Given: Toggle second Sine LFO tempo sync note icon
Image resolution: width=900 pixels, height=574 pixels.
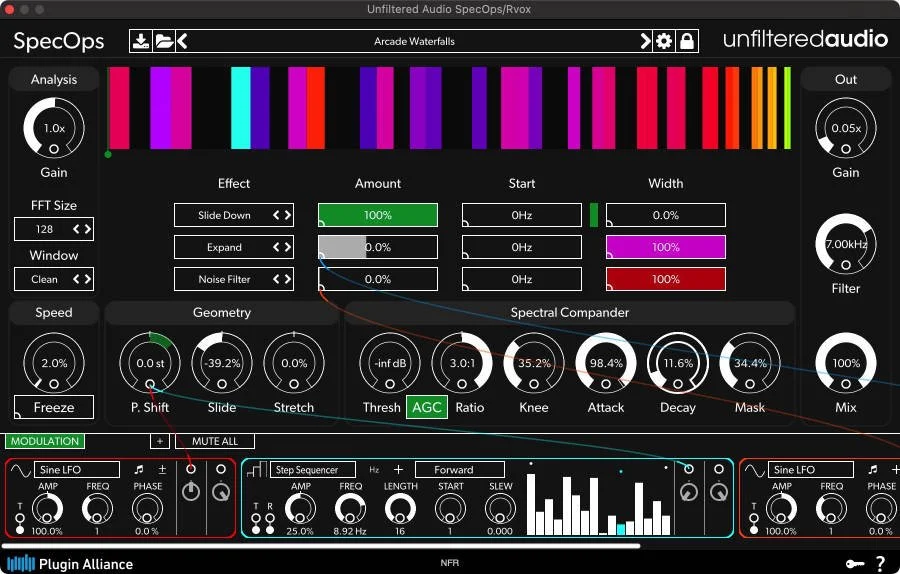Looking at the screenshot, I should 873,470.
